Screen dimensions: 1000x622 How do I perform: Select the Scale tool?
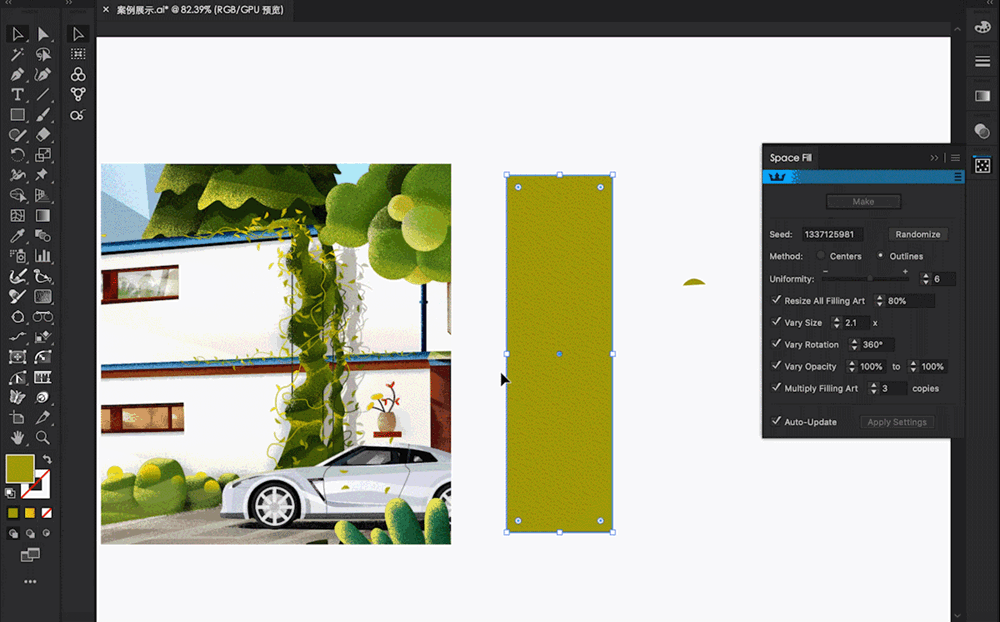(x=43, y=155)
